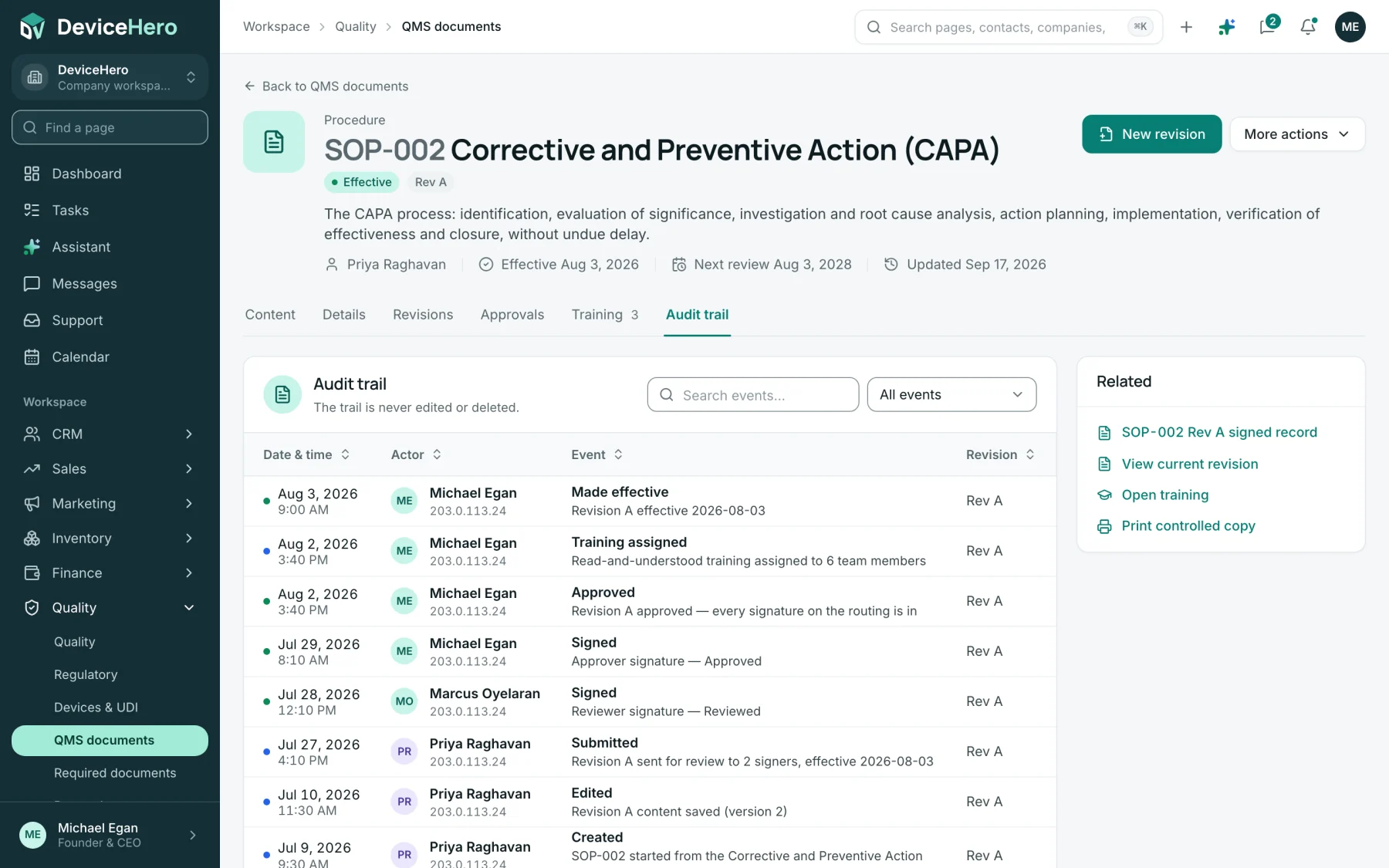Screen dimensions: 1389x868
Task: Open messages icon with badge 2
Action: pos(1268,27)
